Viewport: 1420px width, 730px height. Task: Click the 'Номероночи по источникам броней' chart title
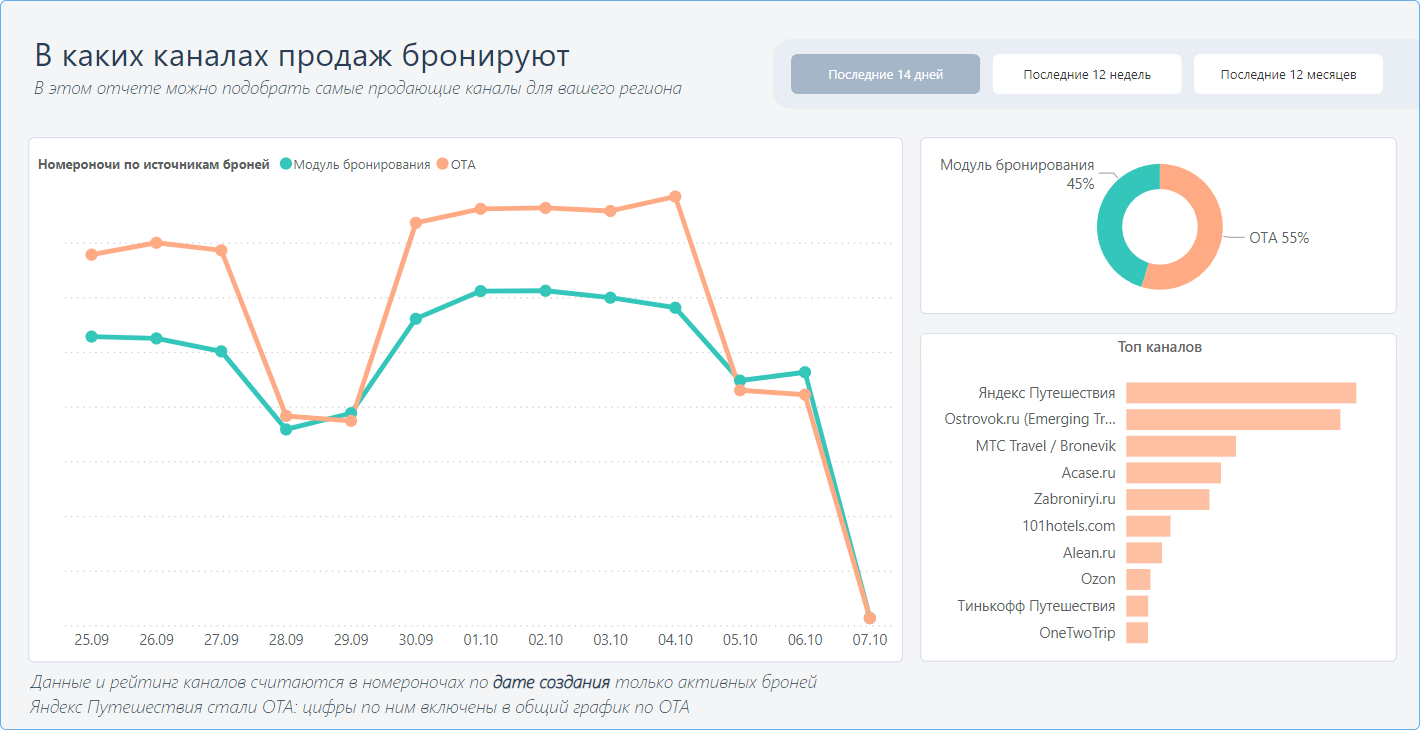click(154, 165)
